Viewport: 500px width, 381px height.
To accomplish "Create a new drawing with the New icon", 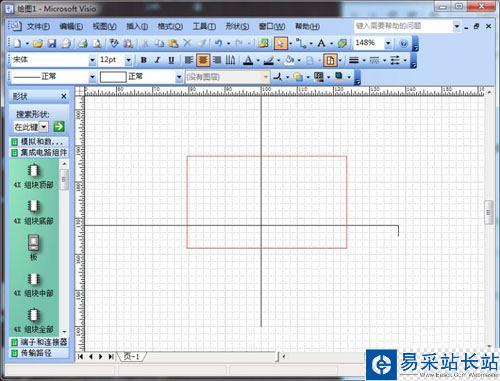I will (x=17, y=43).
